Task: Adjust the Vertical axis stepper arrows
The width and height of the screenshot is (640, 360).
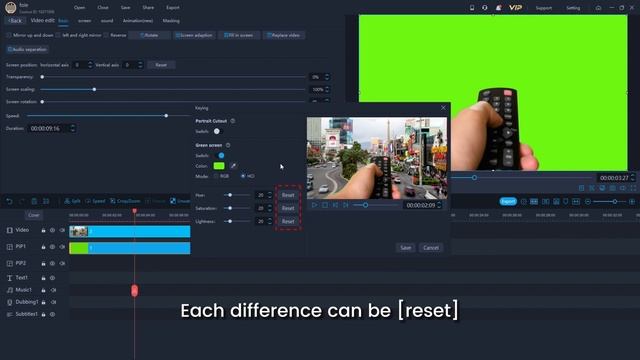Action: tap(140, 65)
